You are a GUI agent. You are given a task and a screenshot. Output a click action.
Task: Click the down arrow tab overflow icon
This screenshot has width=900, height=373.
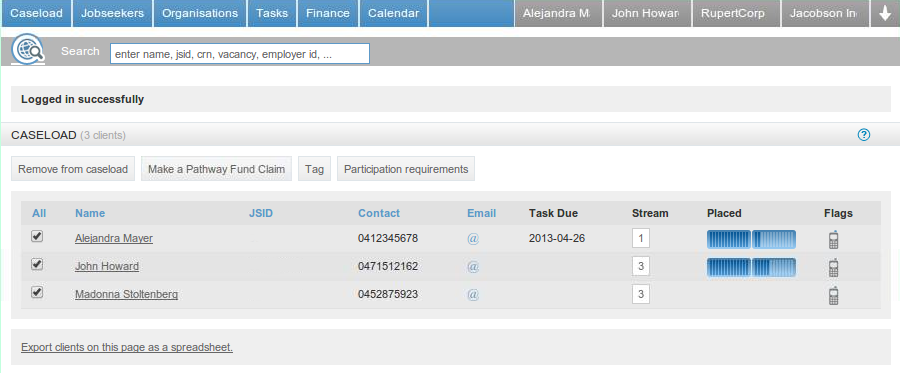[885, 13]
